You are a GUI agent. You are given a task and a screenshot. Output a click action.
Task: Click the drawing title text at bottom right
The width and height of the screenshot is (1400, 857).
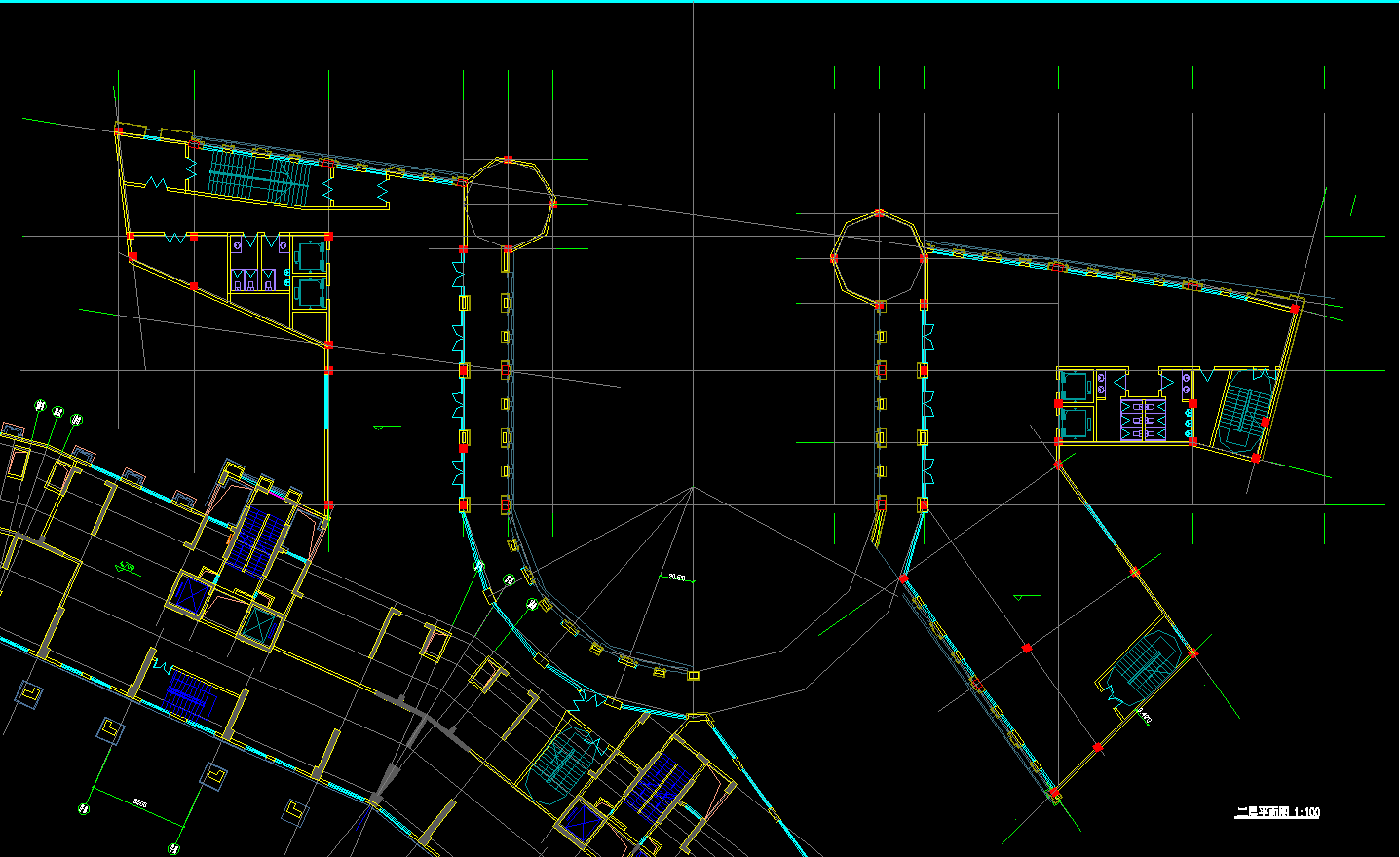coord(1277,812)
